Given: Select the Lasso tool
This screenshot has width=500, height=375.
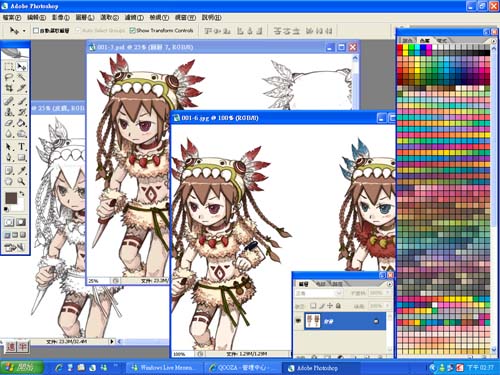Looking at the screenshot, I should point(9,78).
